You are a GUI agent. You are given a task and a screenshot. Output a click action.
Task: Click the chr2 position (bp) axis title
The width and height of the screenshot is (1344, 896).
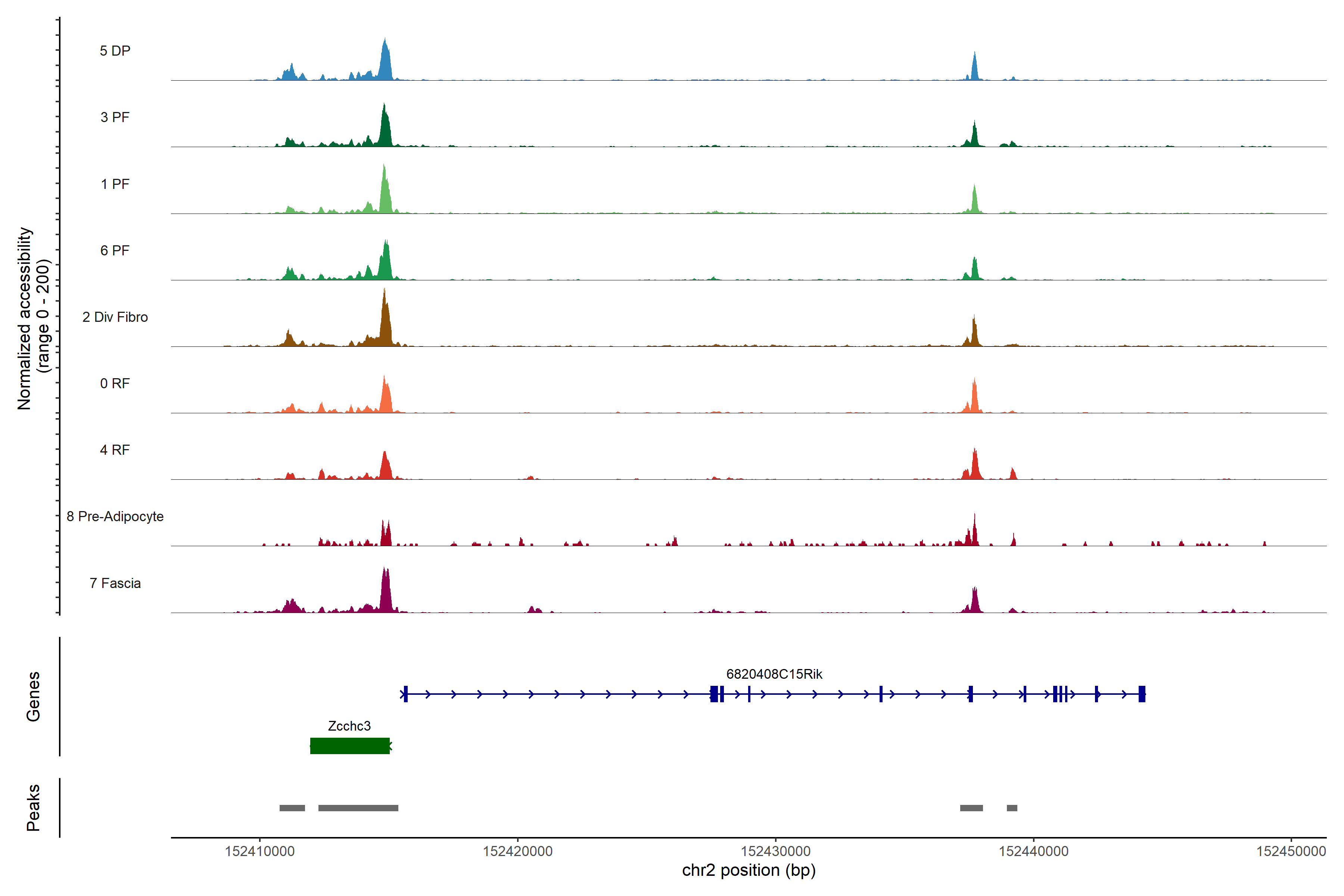coord(749,870)
